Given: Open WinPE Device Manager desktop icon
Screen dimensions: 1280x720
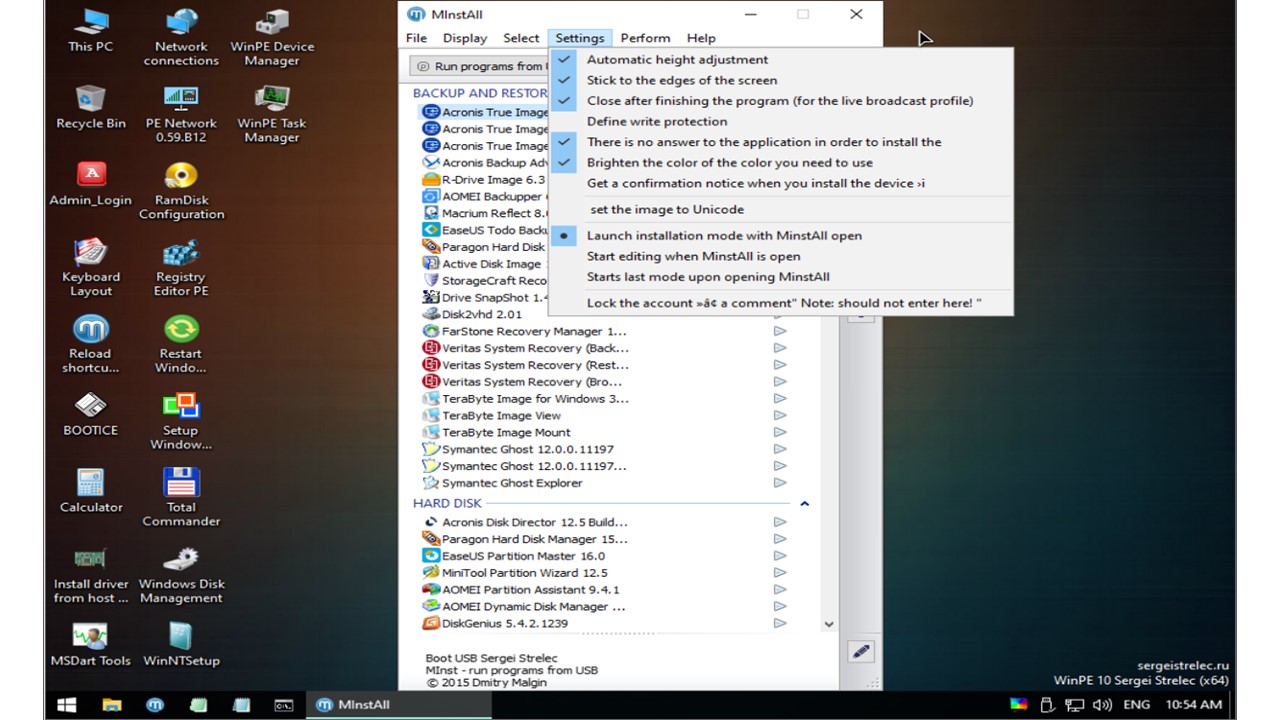Looking at the screenshot, I should click(272, 37).
